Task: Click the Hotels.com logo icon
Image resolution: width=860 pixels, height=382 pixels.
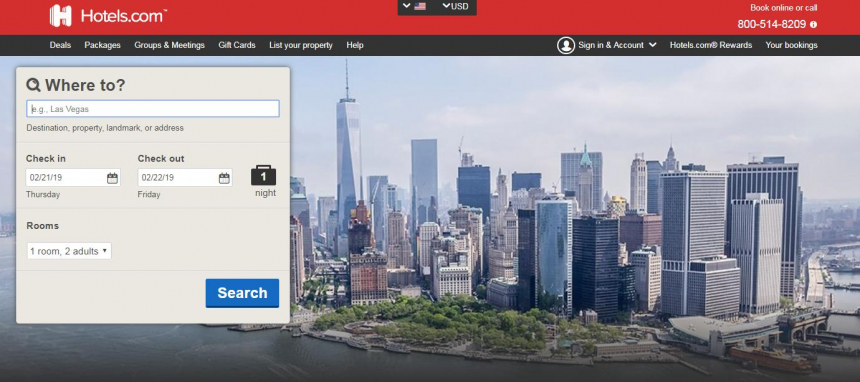Action: pyautogui.click(x=60, y=15)
